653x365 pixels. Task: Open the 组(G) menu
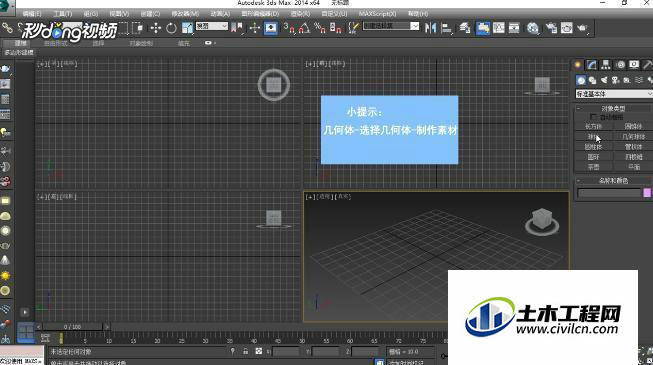pos(90,14)
